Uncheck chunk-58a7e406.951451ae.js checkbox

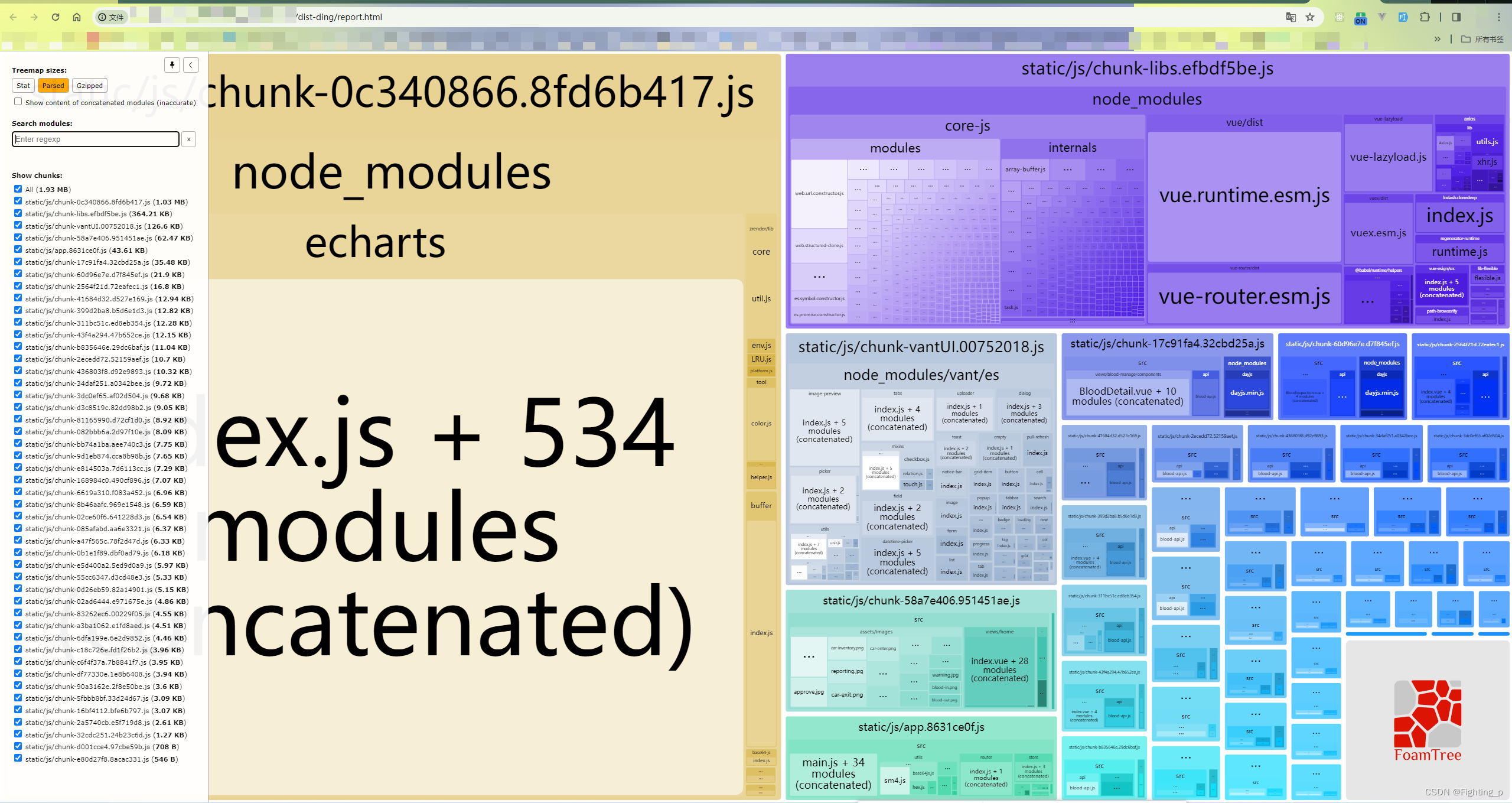click(18, 238)
